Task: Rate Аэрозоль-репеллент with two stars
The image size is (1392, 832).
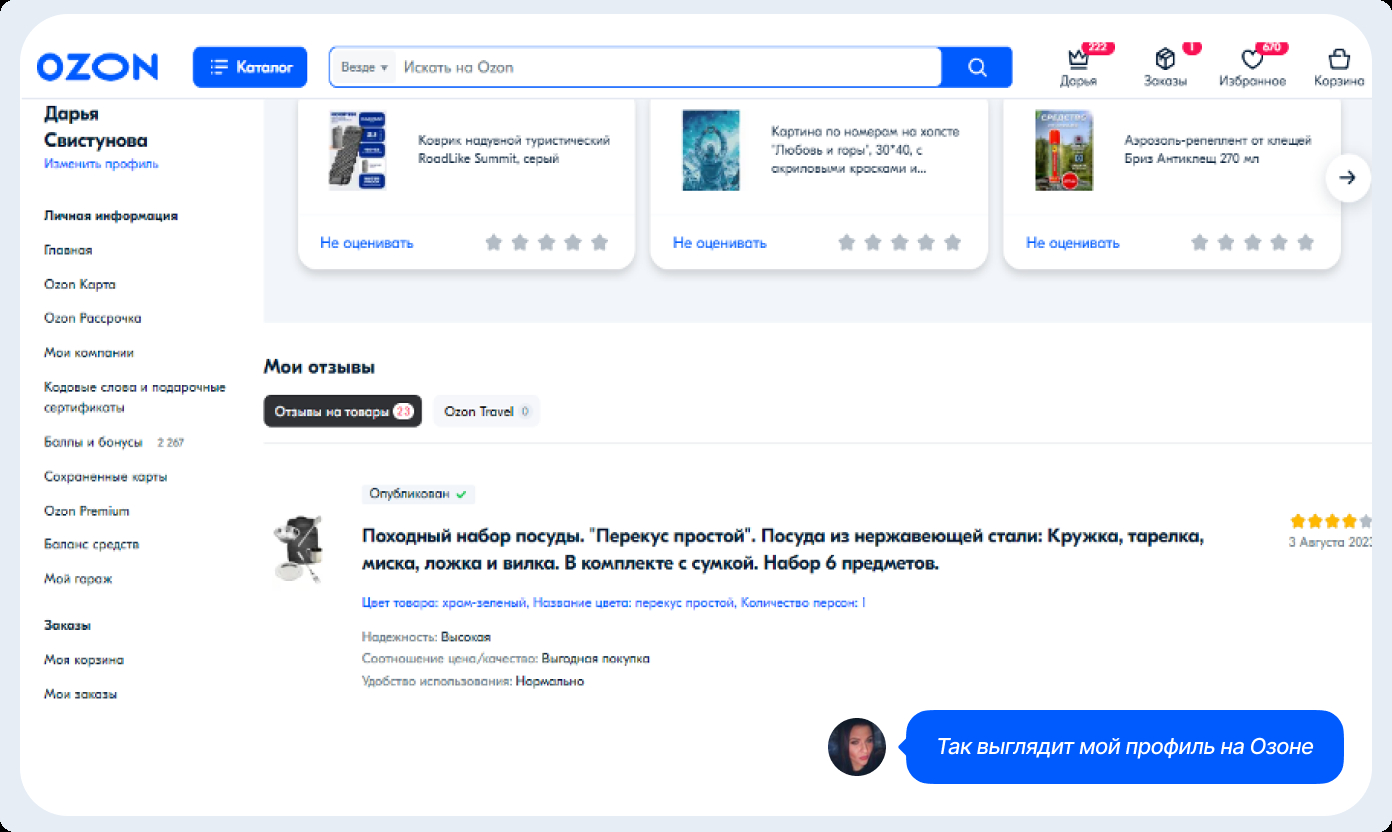Action: 1226,243
